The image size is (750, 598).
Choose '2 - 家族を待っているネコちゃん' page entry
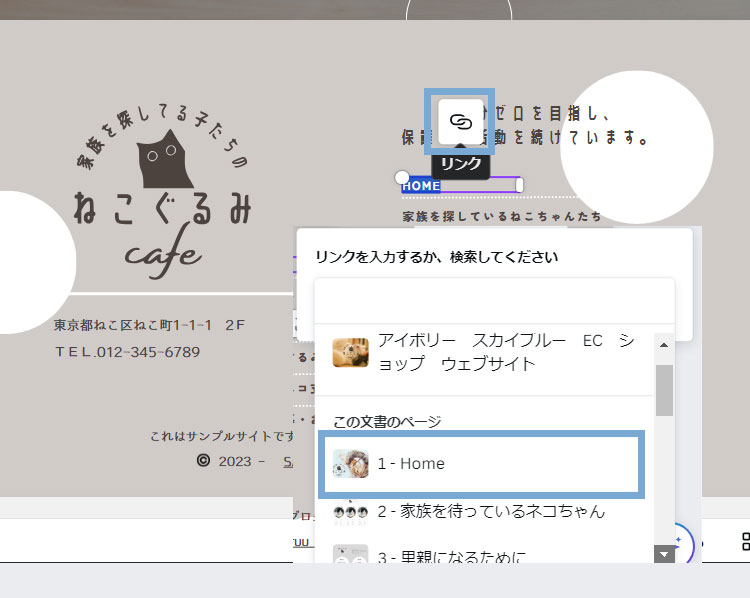(490, 511)
